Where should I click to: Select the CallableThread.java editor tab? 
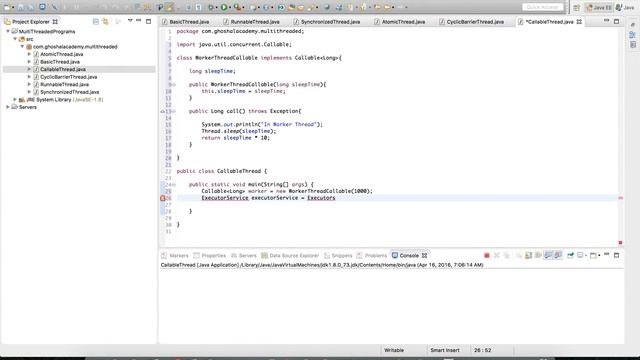pyautogui.click(x=549, y=22)
